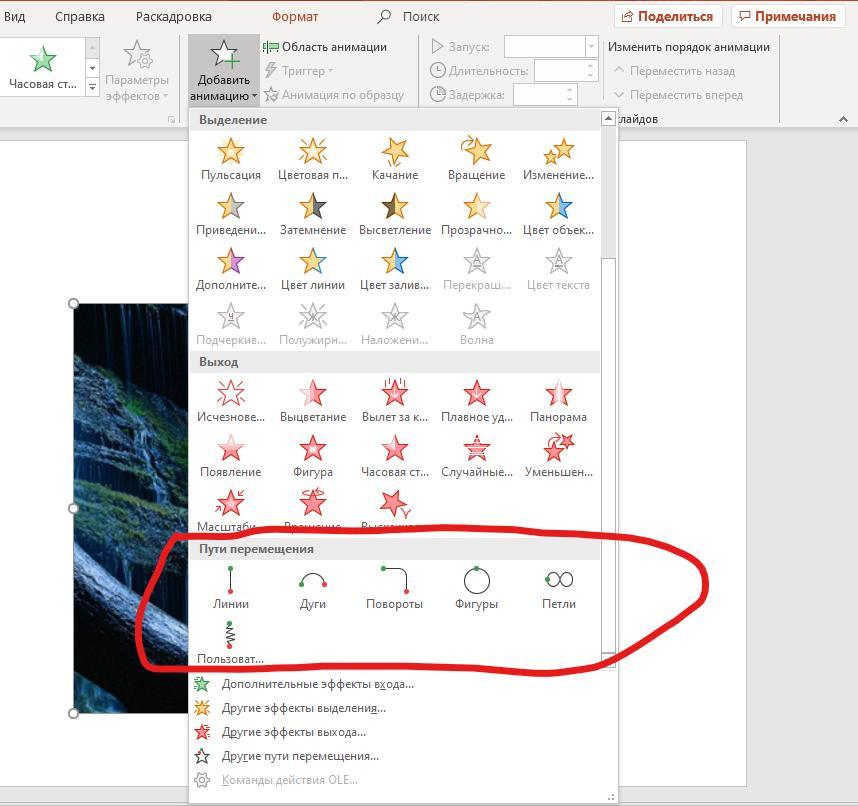
Task: Apply the Петли motion path
Action: tap(558, 588)
